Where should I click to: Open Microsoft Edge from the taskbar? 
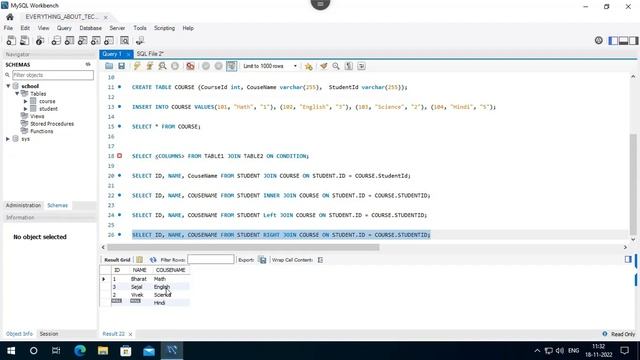point(80,351)
